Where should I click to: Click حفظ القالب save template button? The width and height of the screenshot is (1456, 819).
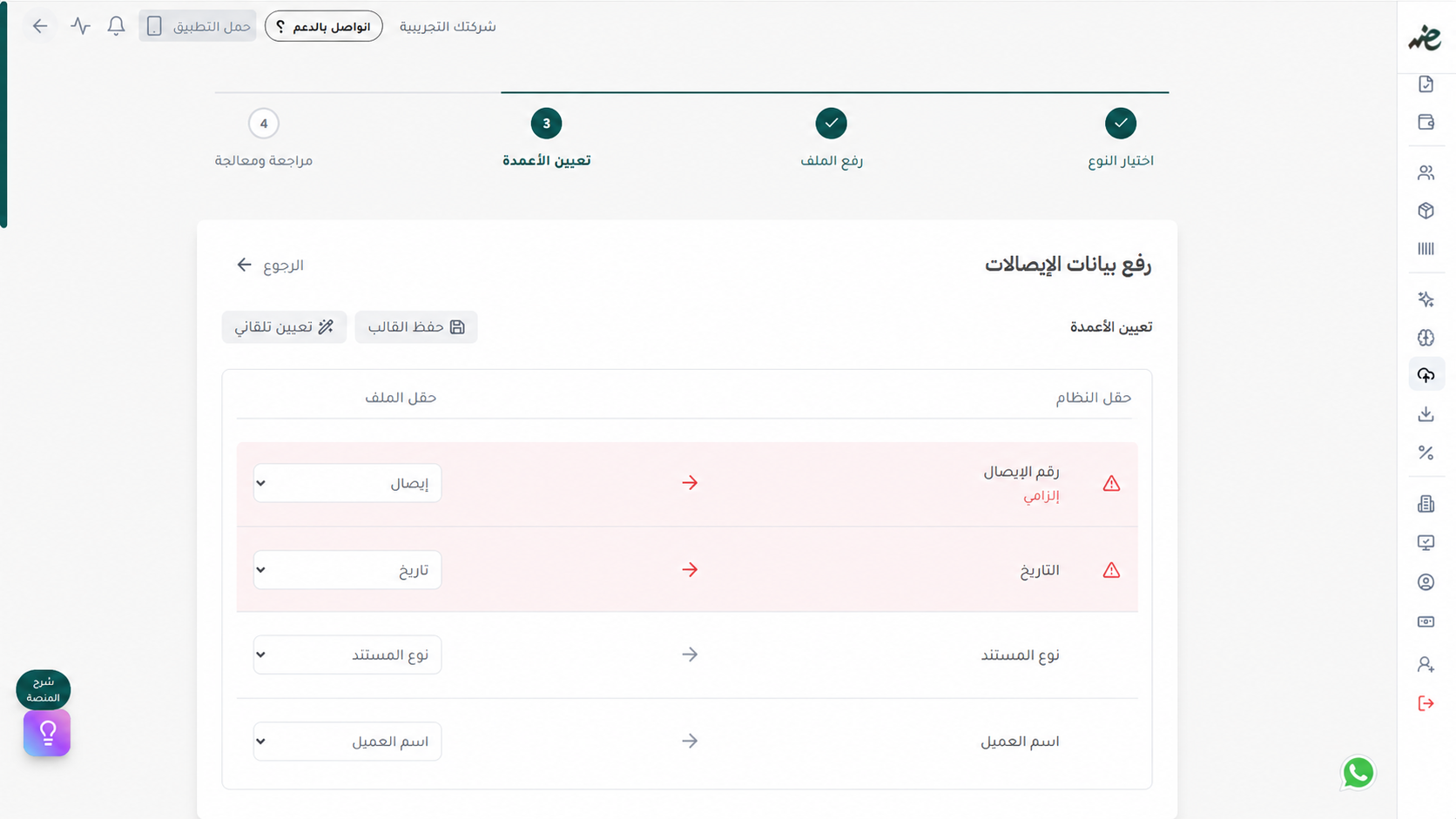tap(416, 327)
